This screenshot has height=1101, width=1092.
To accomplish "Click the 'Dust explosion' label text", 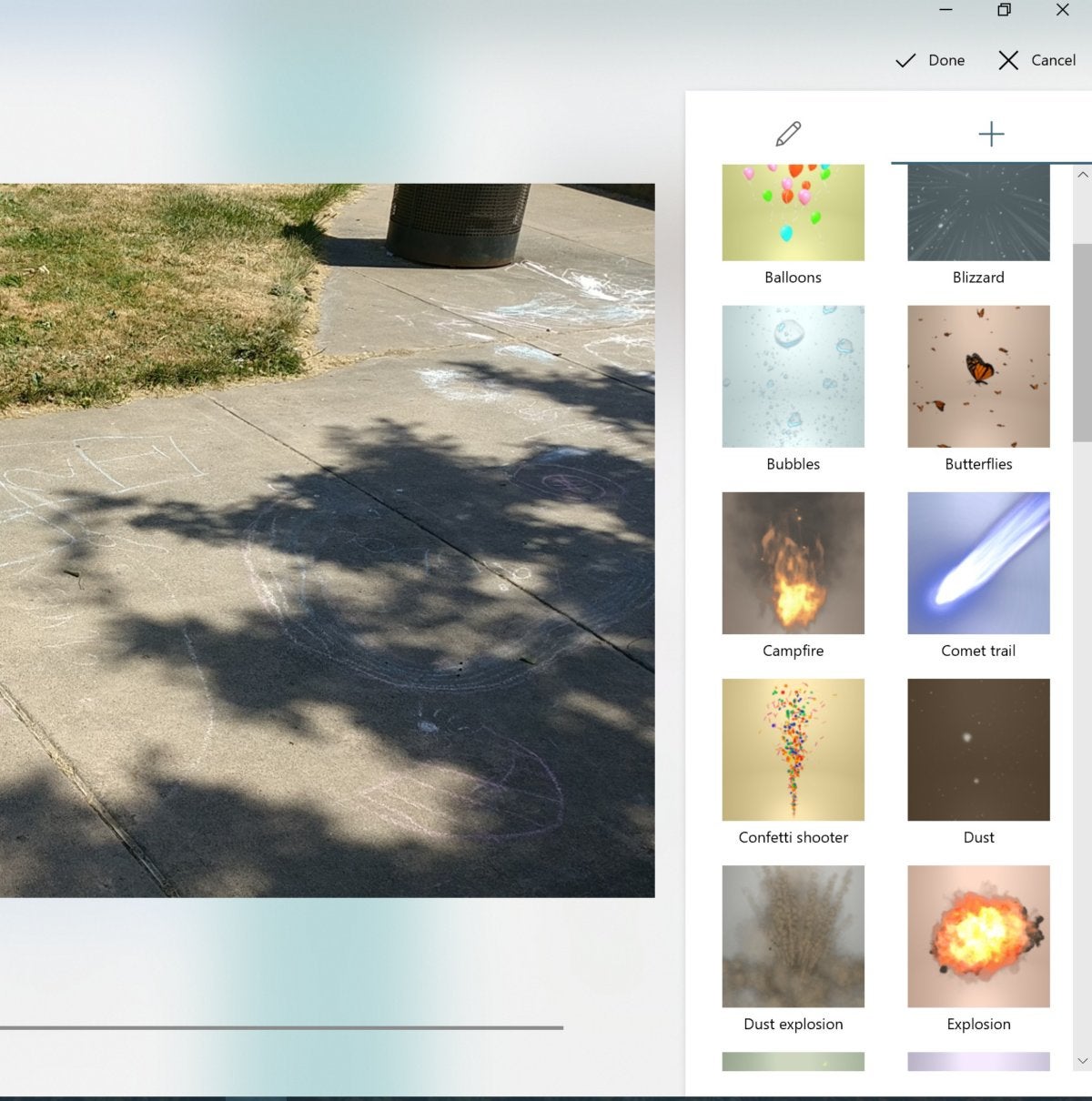I will click(x=793, y=1024).
